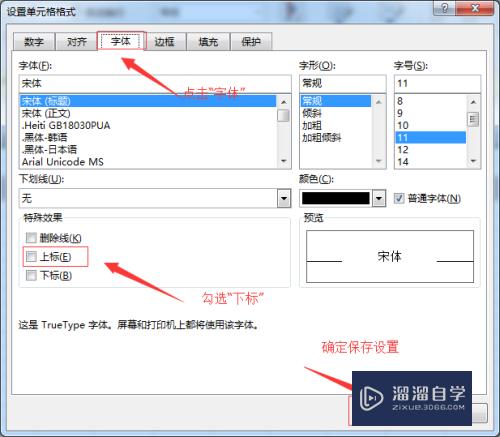500x437 pixels.
Task: Click the 字体 name input field
Action: [x=155, y=83]
